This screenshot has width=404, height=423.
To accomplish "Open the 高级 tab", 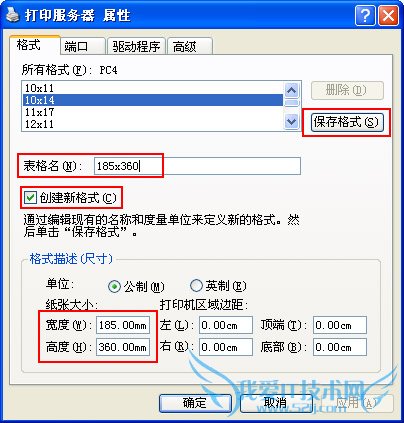I will click(x=190, y=46).
